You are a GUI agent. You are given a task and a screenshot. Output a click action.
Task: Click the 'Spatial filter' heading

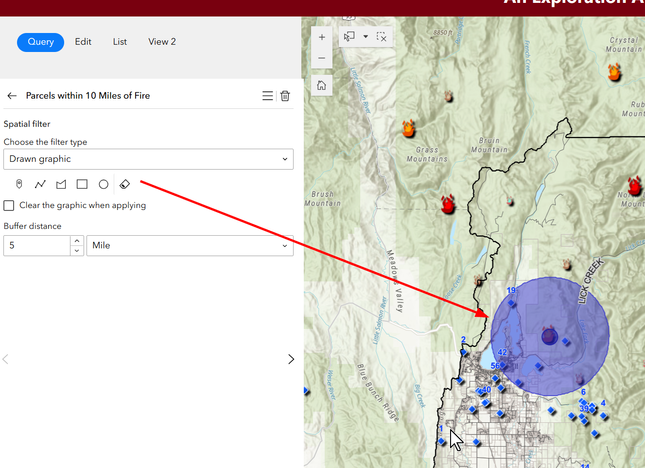tap(27, 124)
